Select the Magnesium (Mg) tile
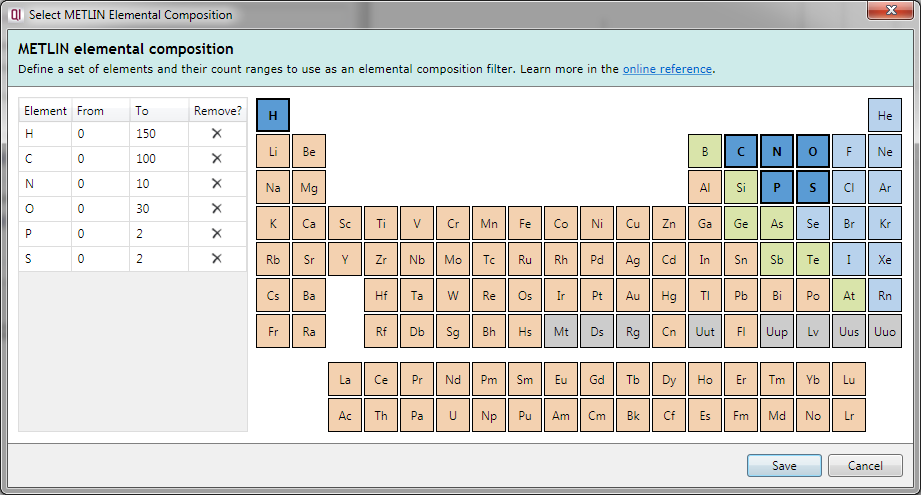 309,187
